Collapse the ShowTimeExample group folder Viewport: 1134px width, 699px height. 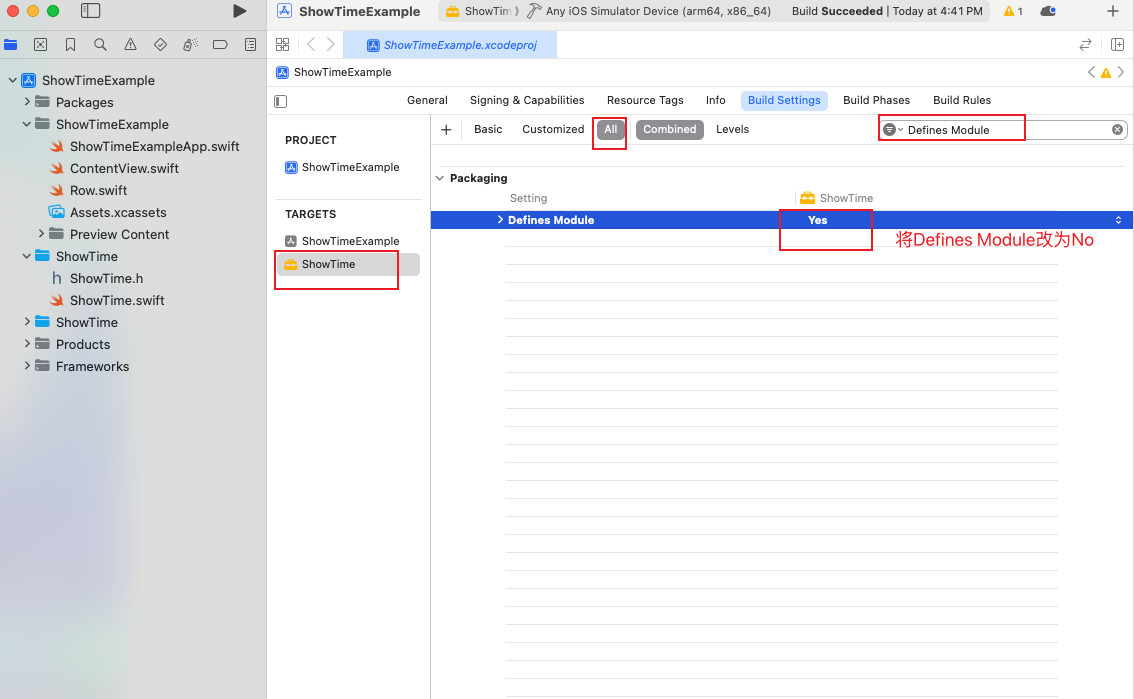pyautogui.click(x=27, y=124)
